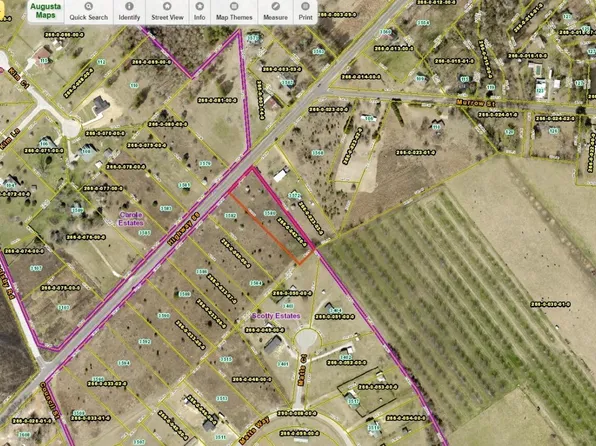Launch Street View from the toolbar
Image resolution: width=596 pixels, height=446 pixels.
point(167,12)
